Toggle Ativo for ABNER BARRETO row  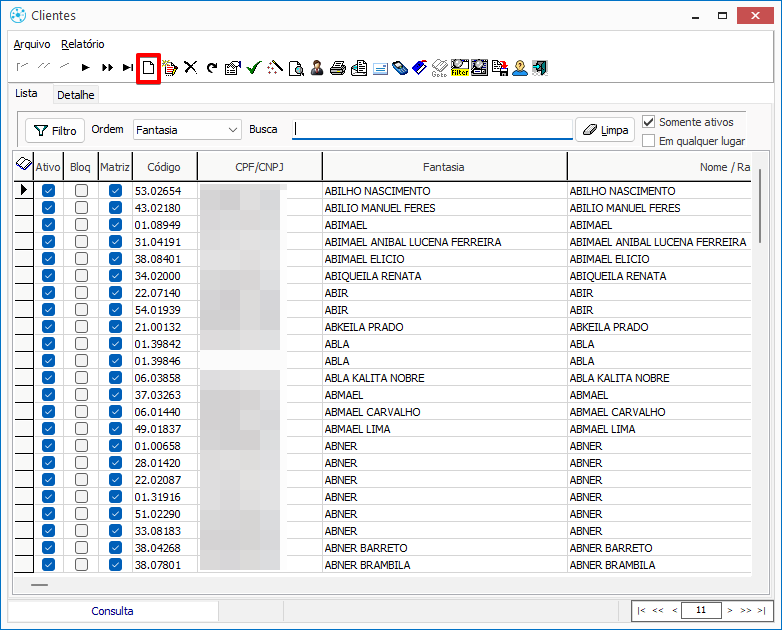48,548
